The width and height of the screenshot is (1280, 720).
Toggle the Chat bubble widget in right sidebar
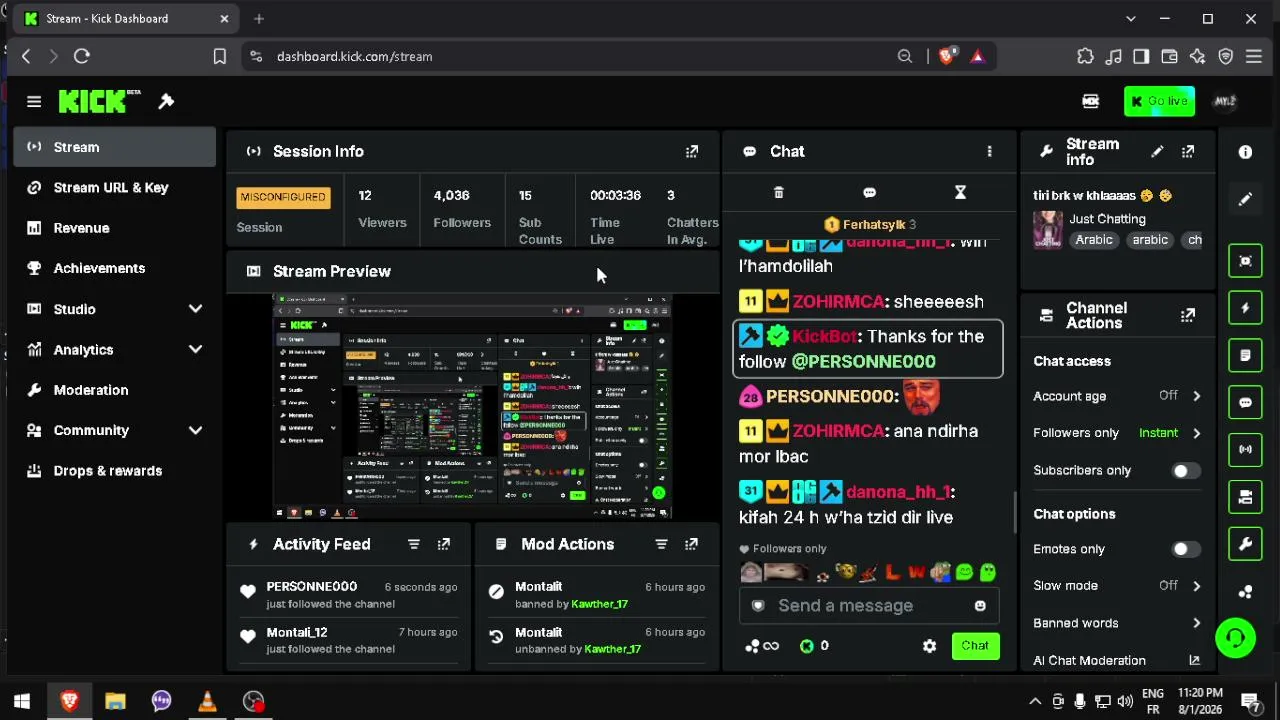point(1245,403)
